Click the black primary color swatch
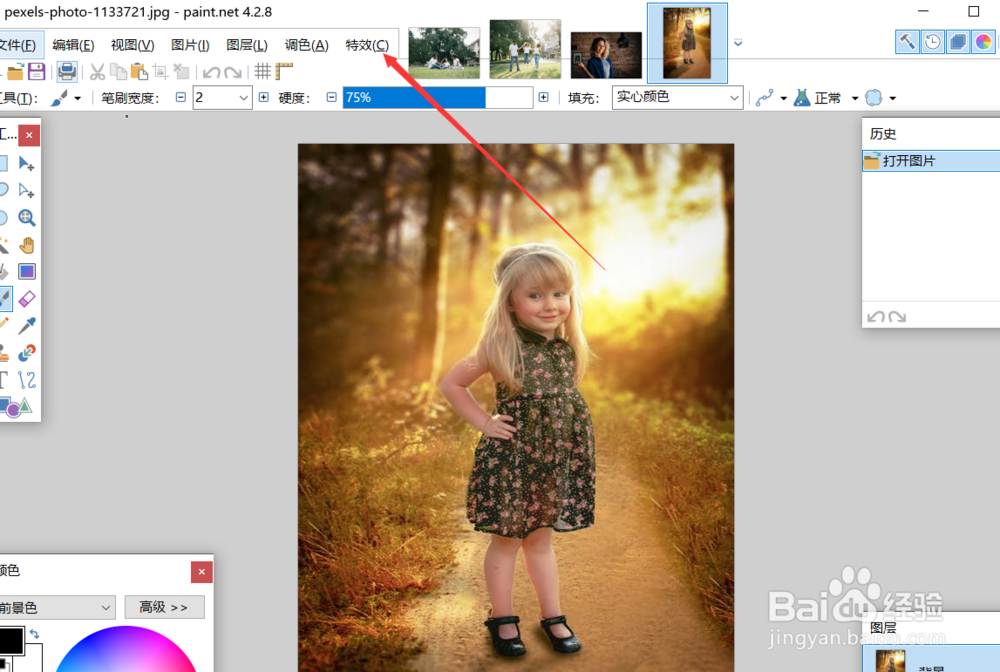 [x=11, y=641]
